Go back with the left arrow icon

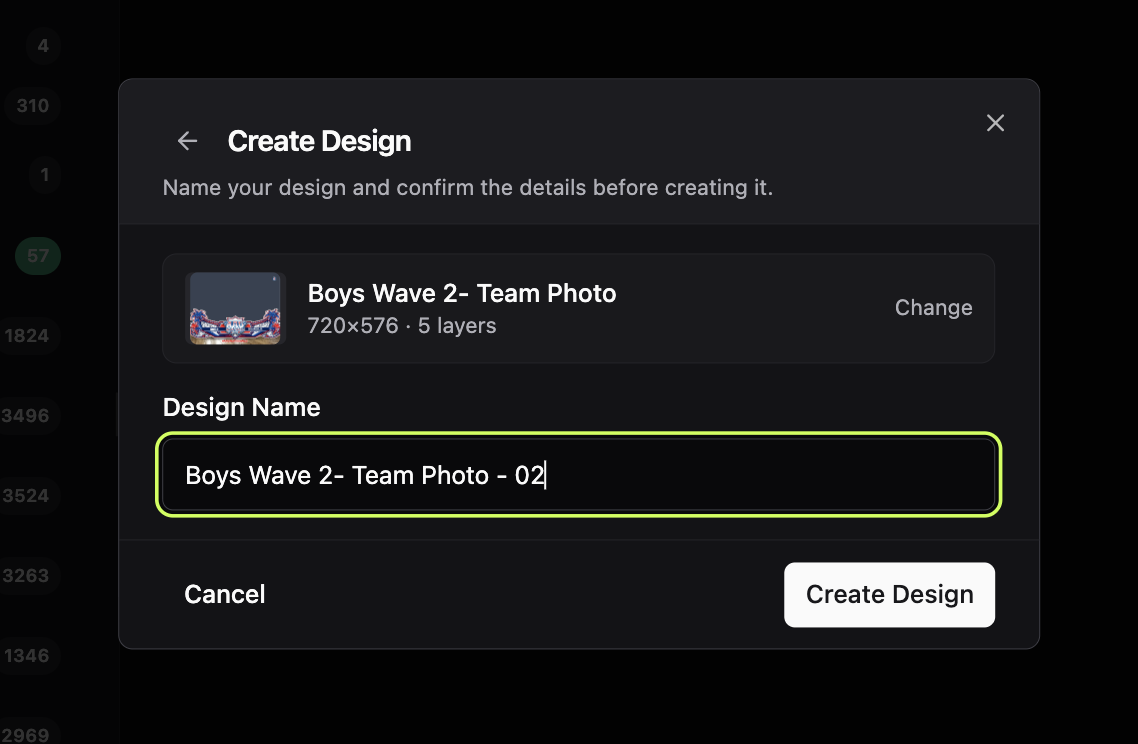click(187, 141)
